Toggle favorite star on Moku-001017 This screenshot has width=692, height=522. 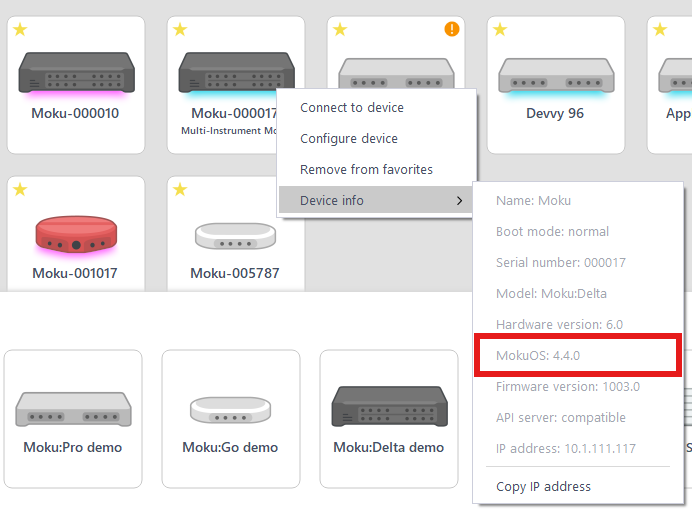click(x=20, y=189)
